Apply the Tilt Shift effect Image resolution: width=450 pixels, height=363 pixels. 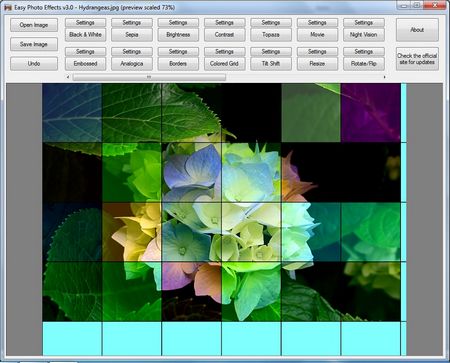pos(271,64)
